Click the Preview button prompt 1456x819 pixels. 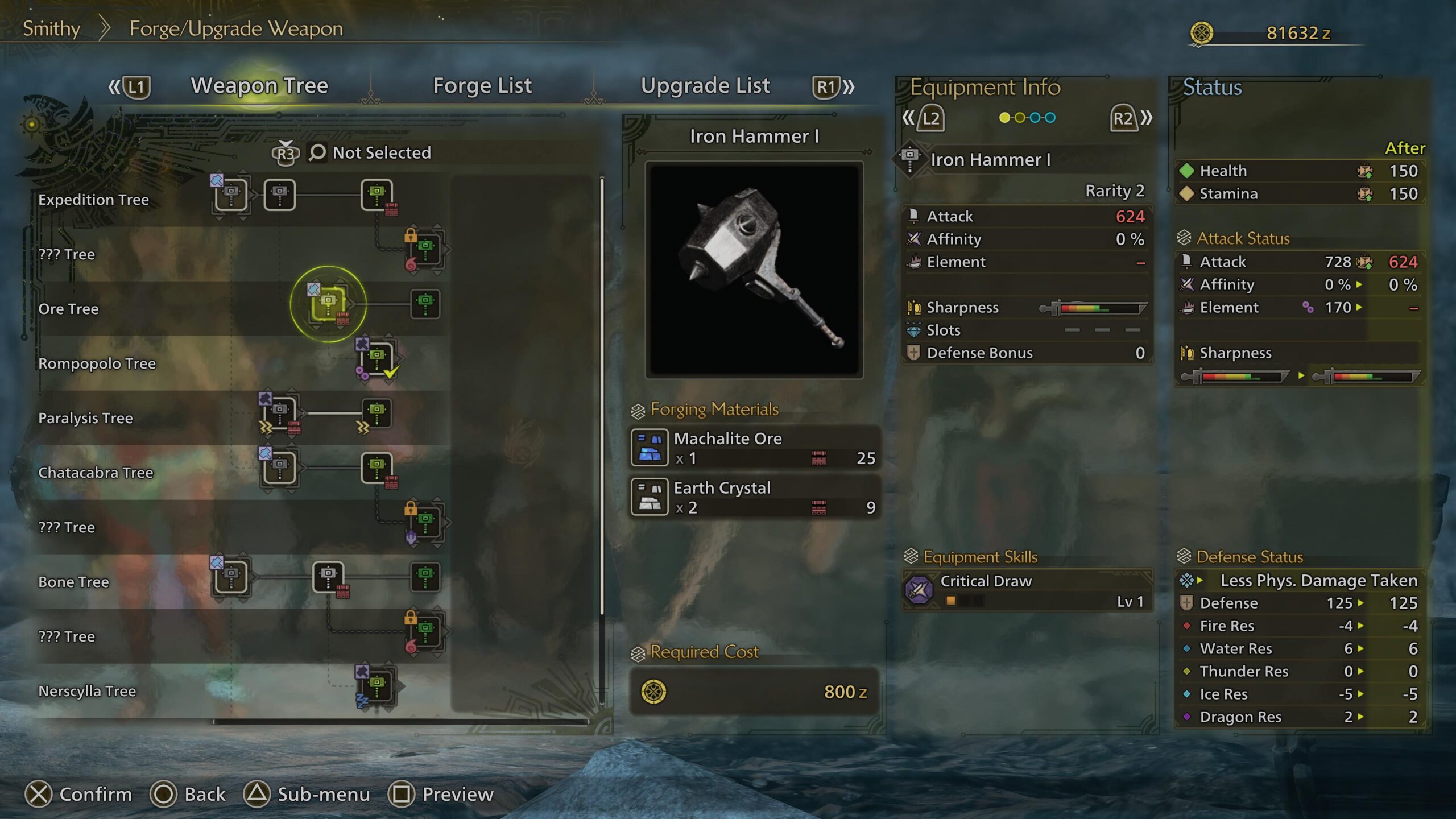click(x=441, y=794)
